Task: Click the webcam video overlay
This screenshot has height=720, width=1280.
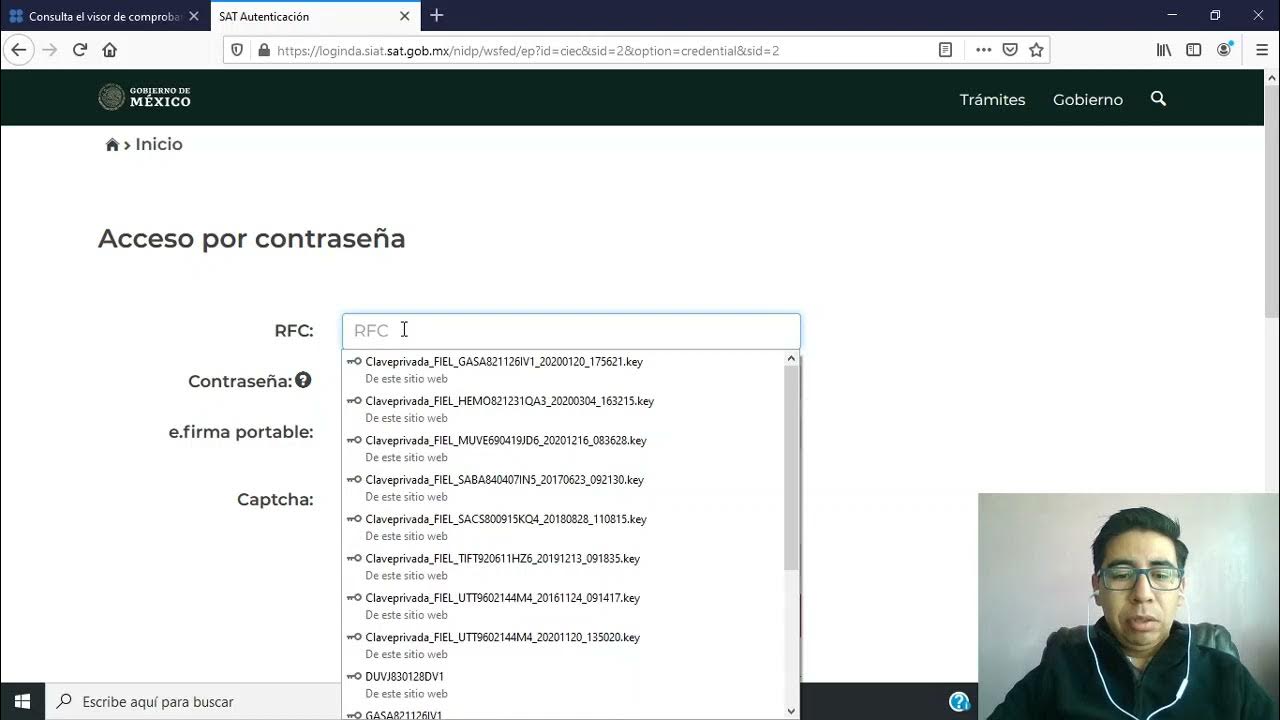Action: coord(1129,606)
